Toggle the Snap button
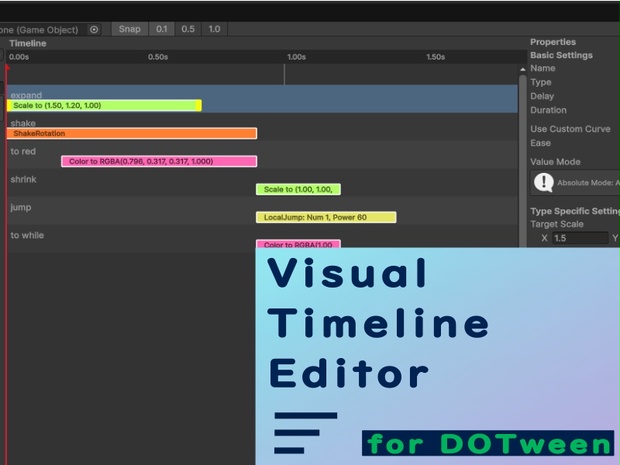 (130, 29)
